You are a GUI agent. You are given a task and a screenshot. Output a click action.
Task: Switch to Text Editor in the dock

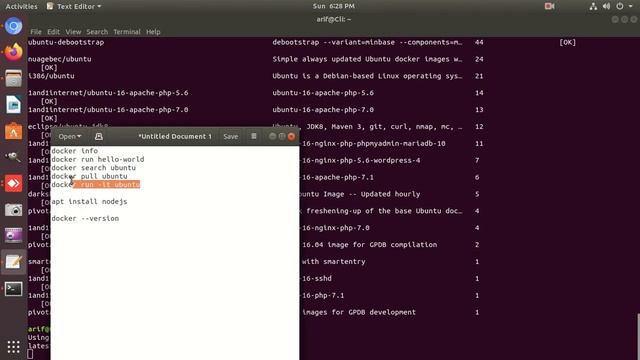pyautogui.click(x=13, y=262)
